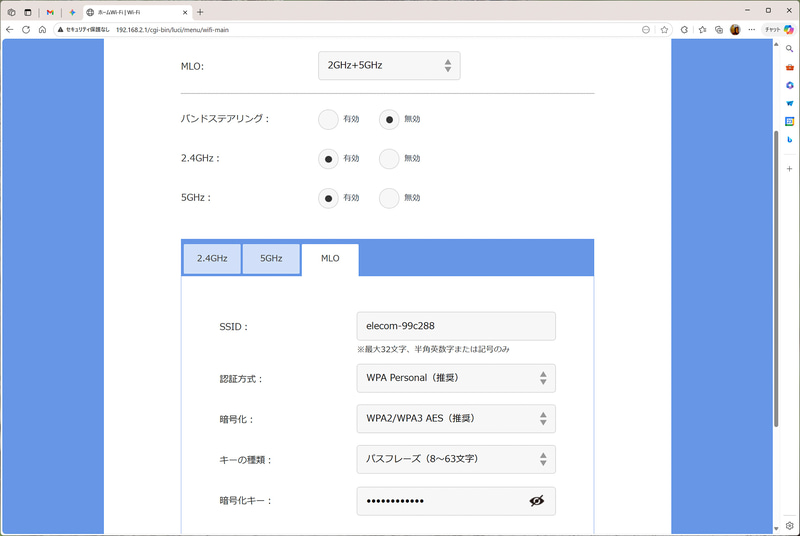Reload the router settings page

(26, 30)
